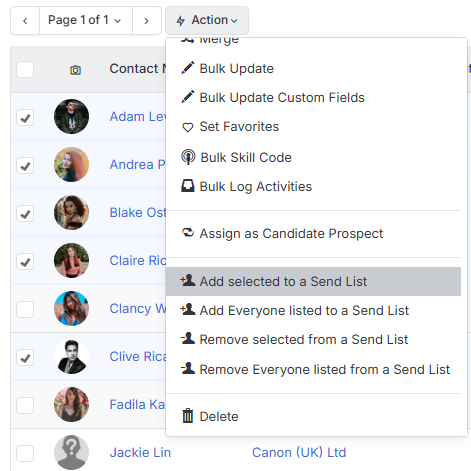Click the tray icon for Bulk Log Activities
Screen dimensions: 471x471
tap(188, 186)
